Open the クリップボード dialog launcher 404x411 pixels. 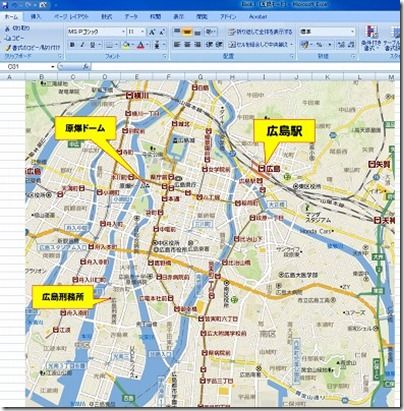[x=60, y=56]
